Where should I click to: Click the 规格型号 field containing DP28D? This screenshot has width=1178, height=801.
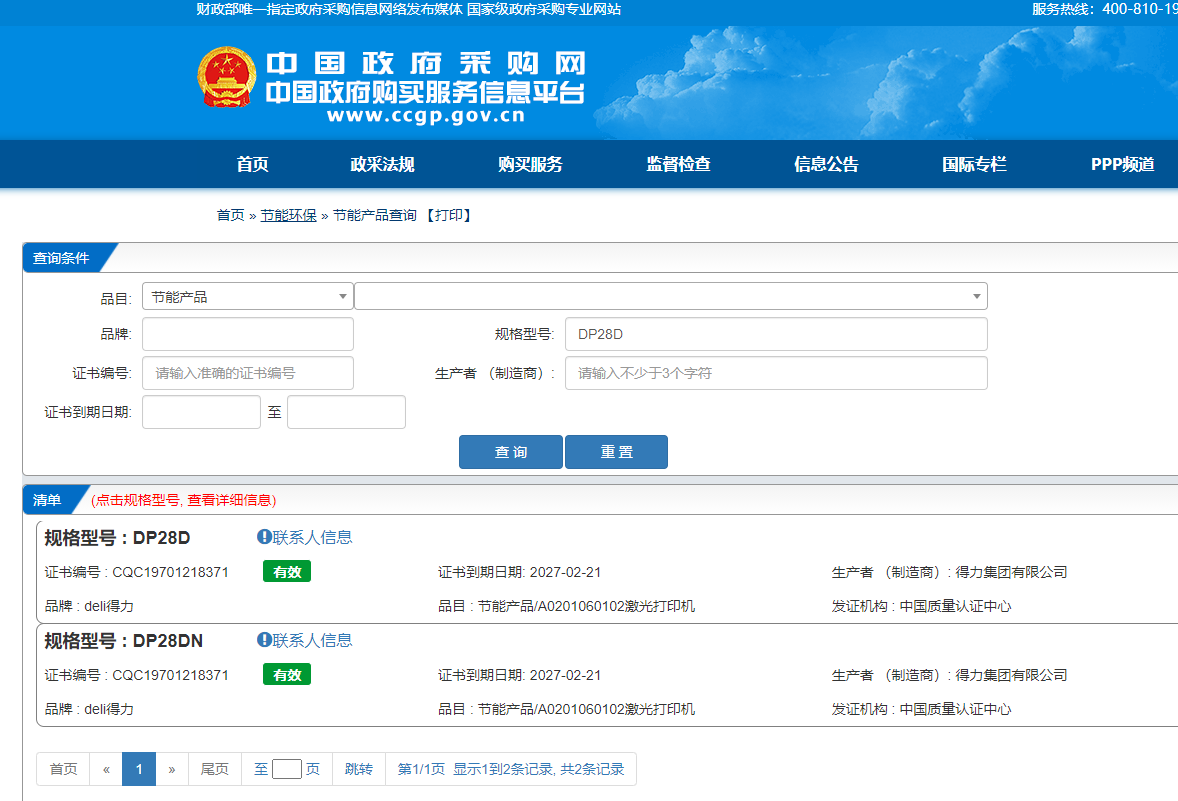pos(776,334)
